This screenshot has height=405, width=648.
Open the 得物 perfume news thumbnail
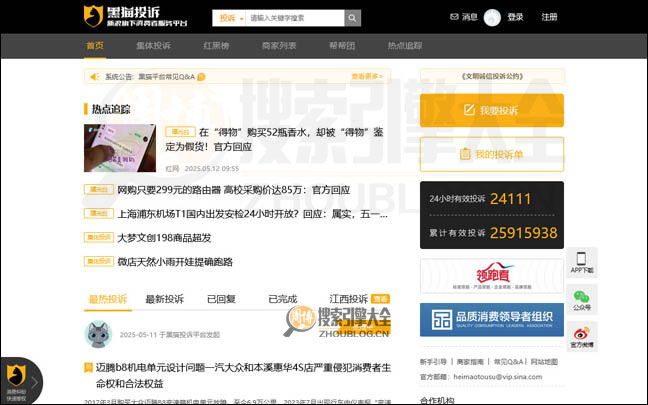coord(120,148)
